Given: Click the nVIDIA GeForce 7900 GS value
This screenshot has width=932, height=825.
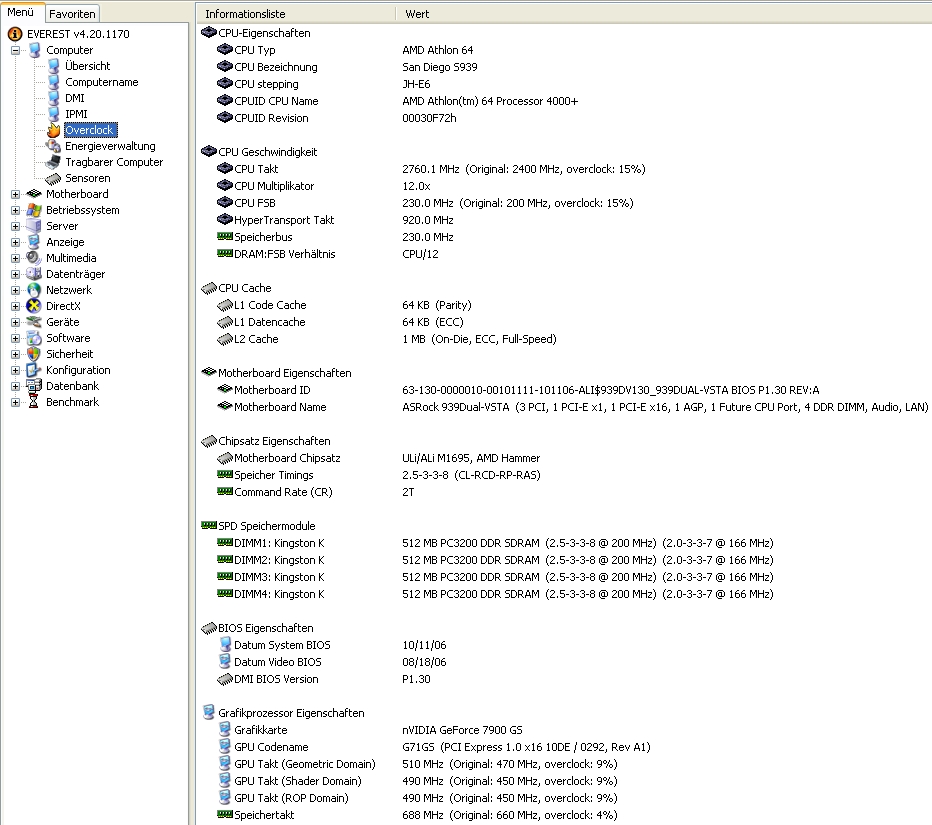Looking at the screenshot, I should pyautogui.click(x=462, y=730).
